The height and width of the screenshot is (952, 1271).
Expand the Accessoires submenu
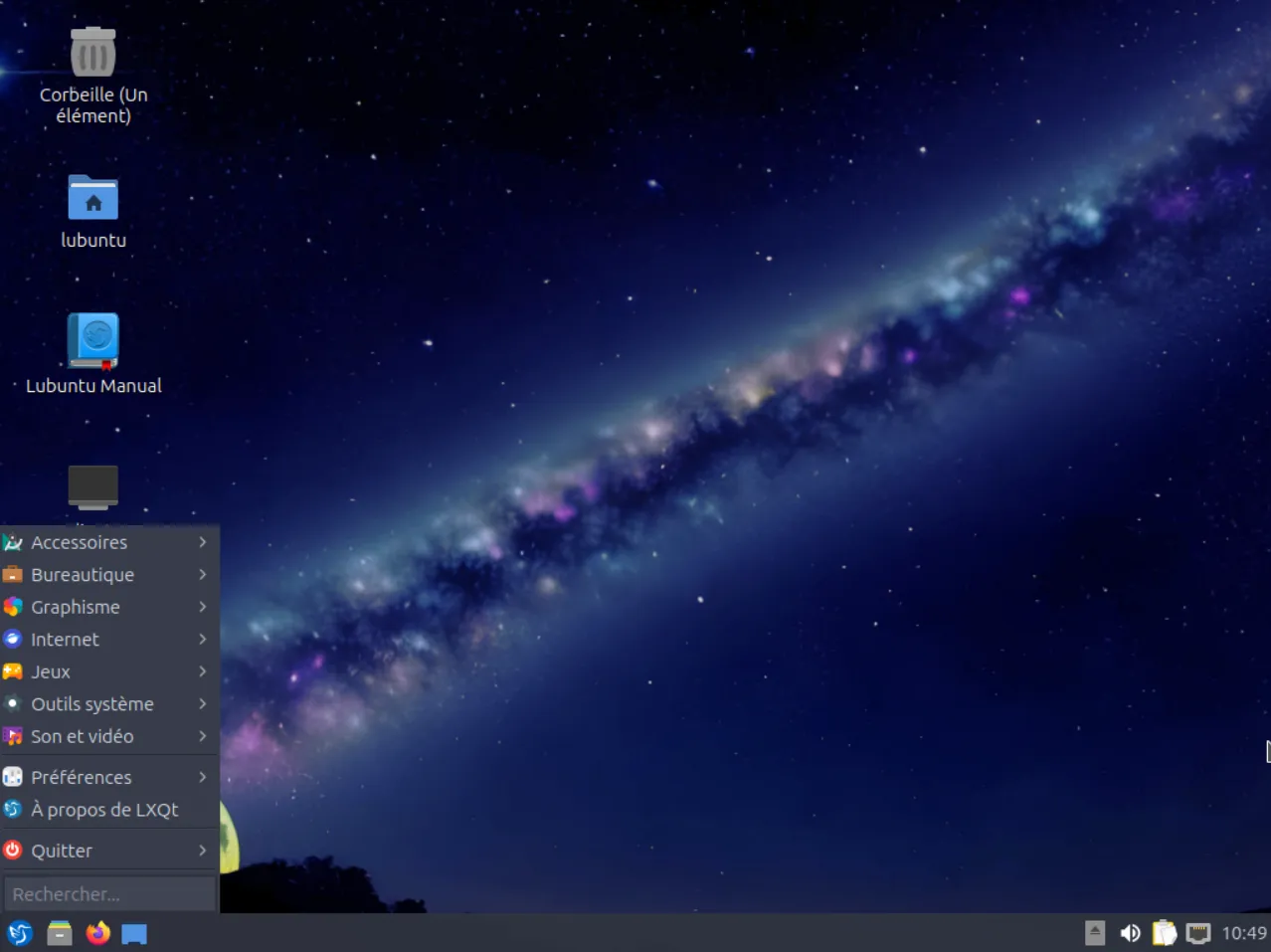[80, 542]
